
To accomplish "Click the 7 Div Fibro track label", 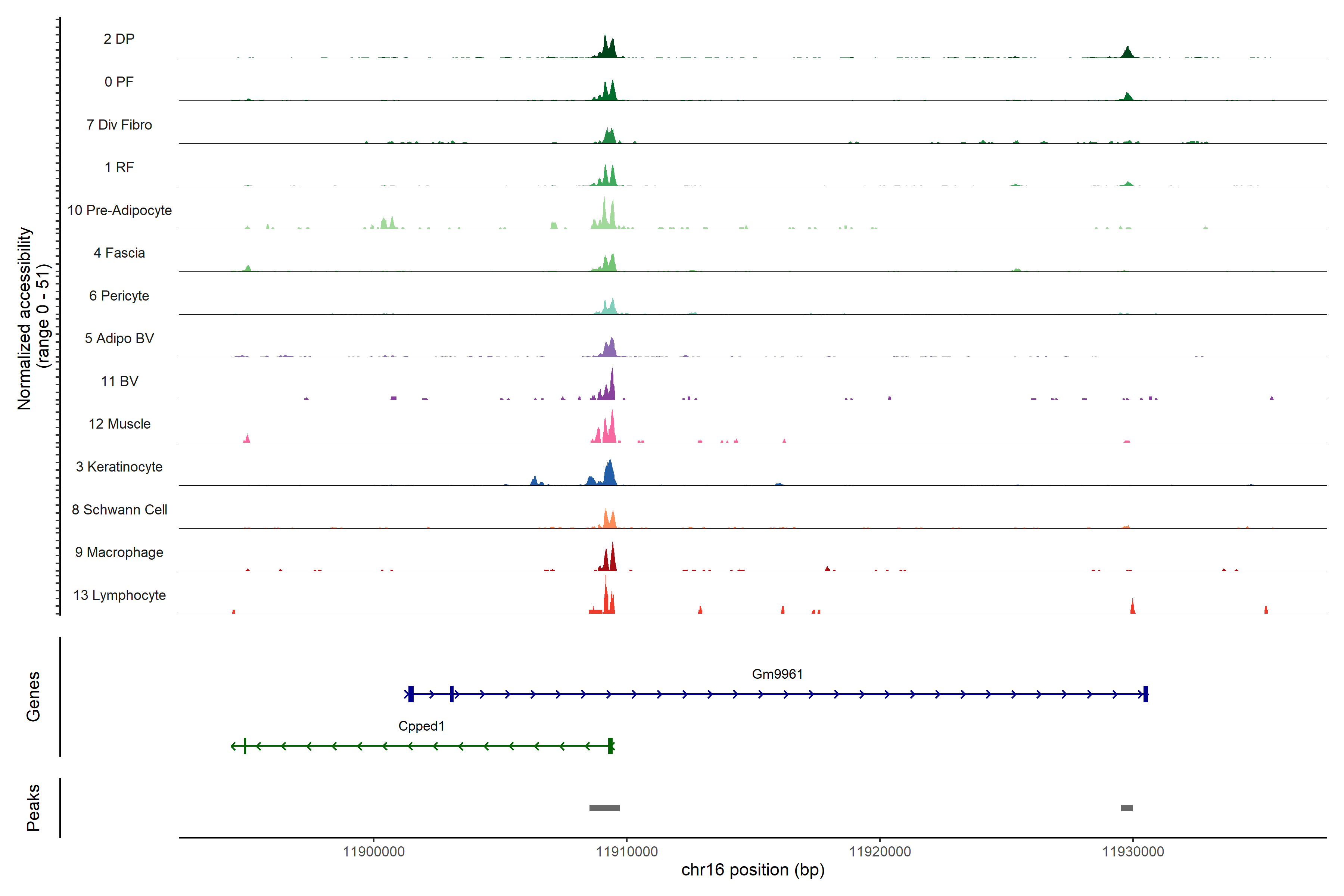I will coord(119,125).
